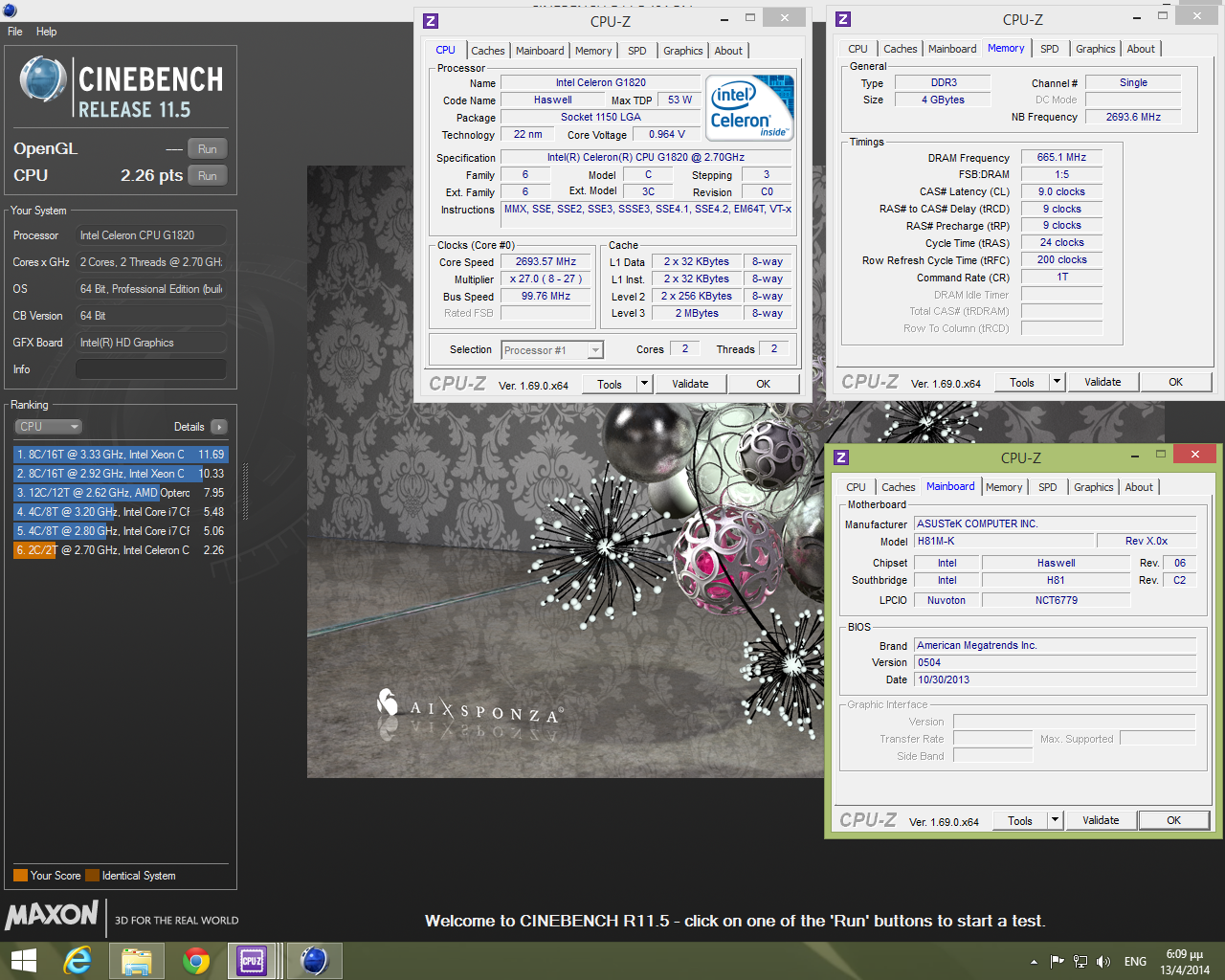
Task: Click OK in Mainboard window
Action: (x=1174, y=820)
